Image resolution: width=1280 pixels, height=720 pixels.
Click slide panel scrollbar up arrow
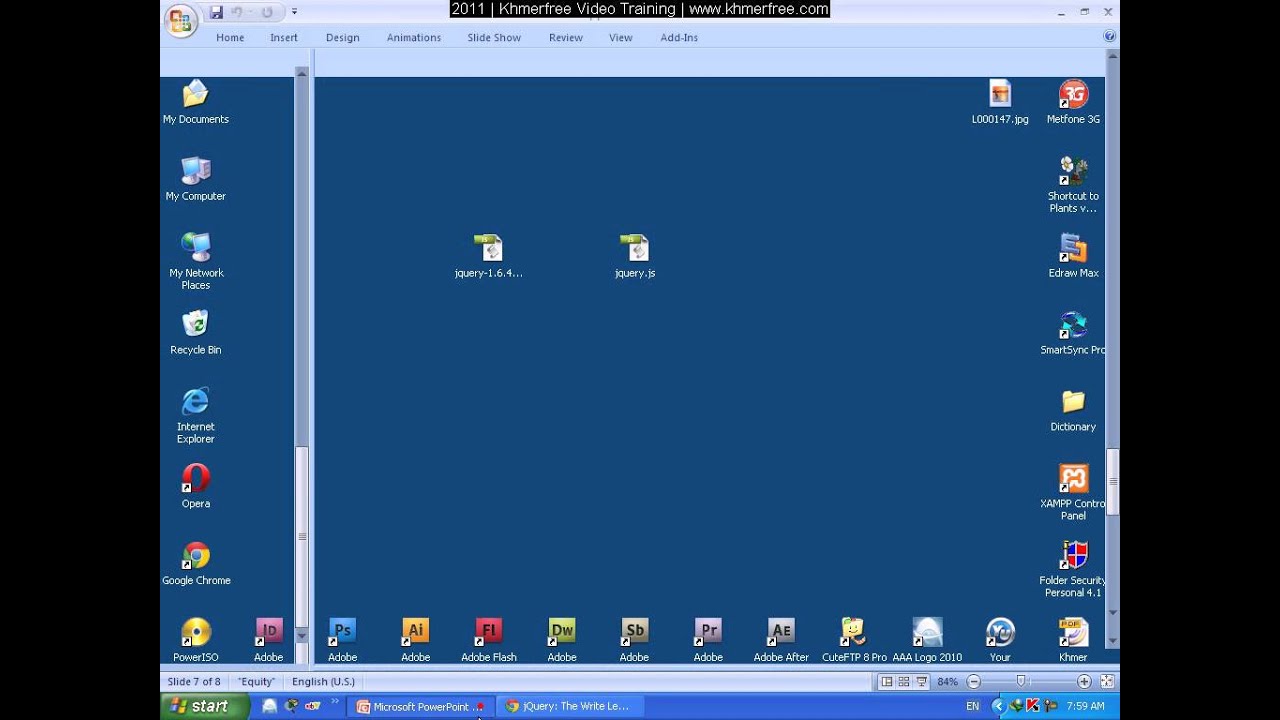302,73
